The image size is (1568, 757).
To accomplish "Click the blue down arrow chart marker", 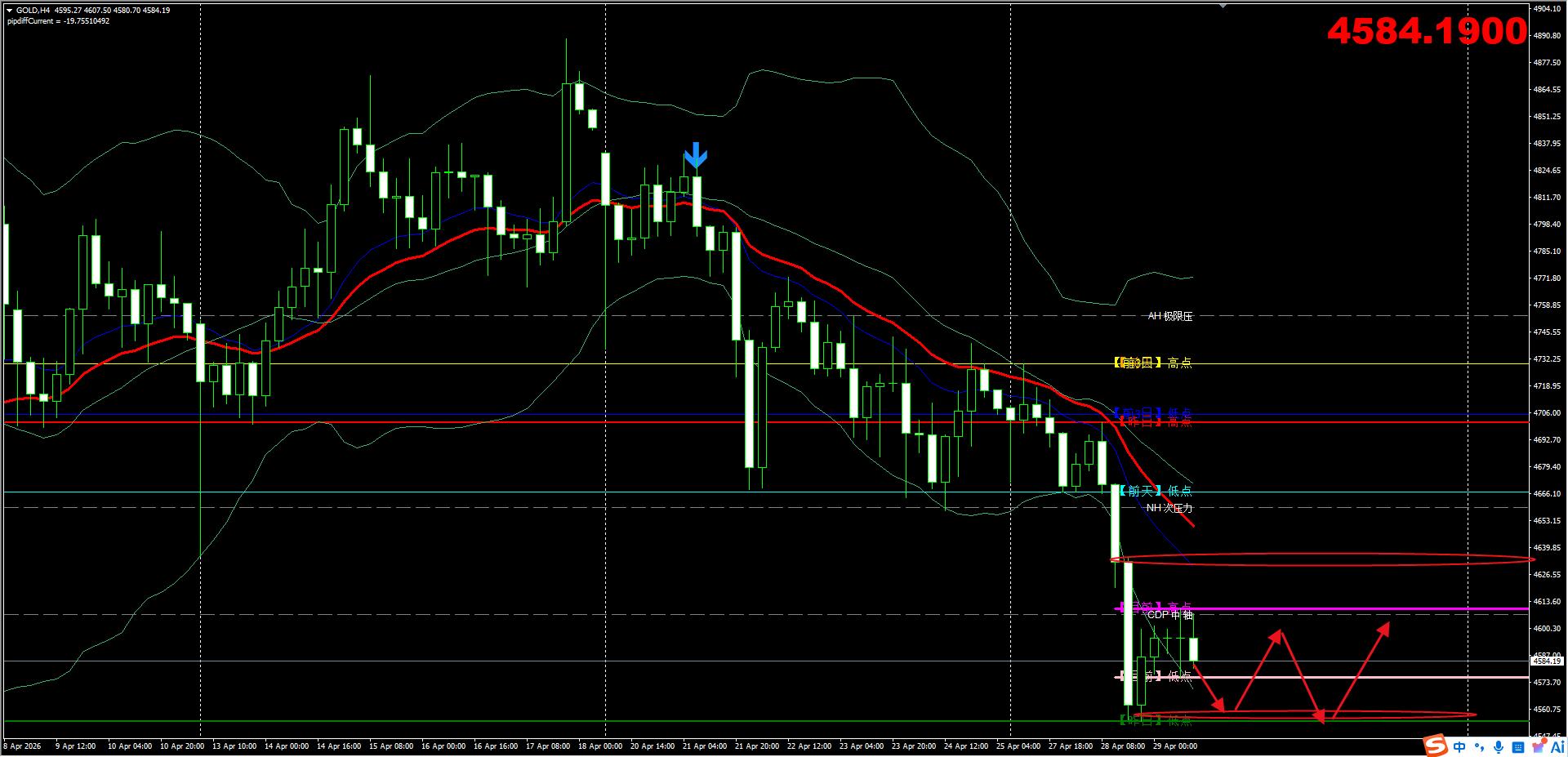I will point(695,155).
